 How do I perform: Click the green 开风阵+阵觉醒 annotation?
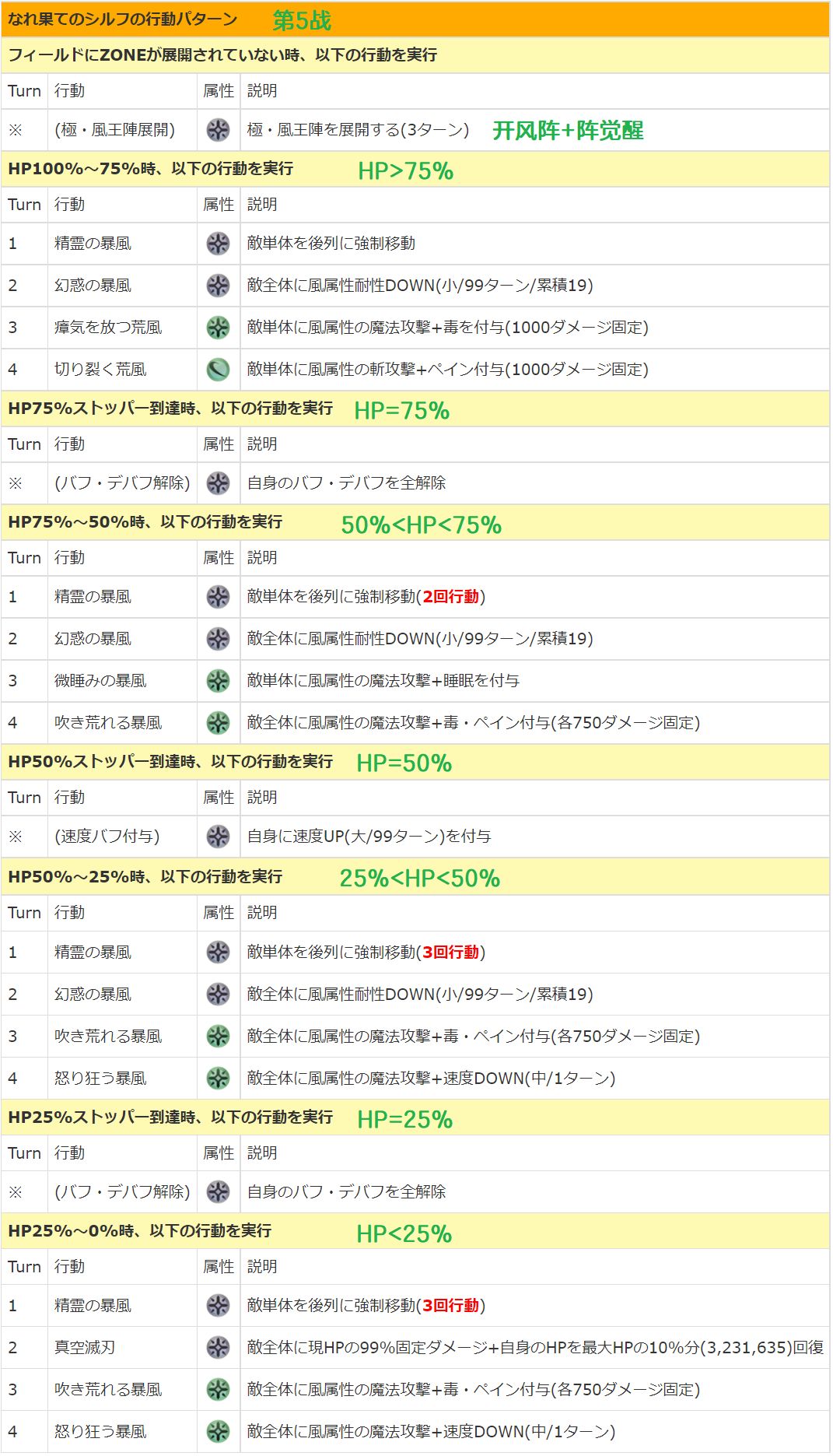[568, 131]
